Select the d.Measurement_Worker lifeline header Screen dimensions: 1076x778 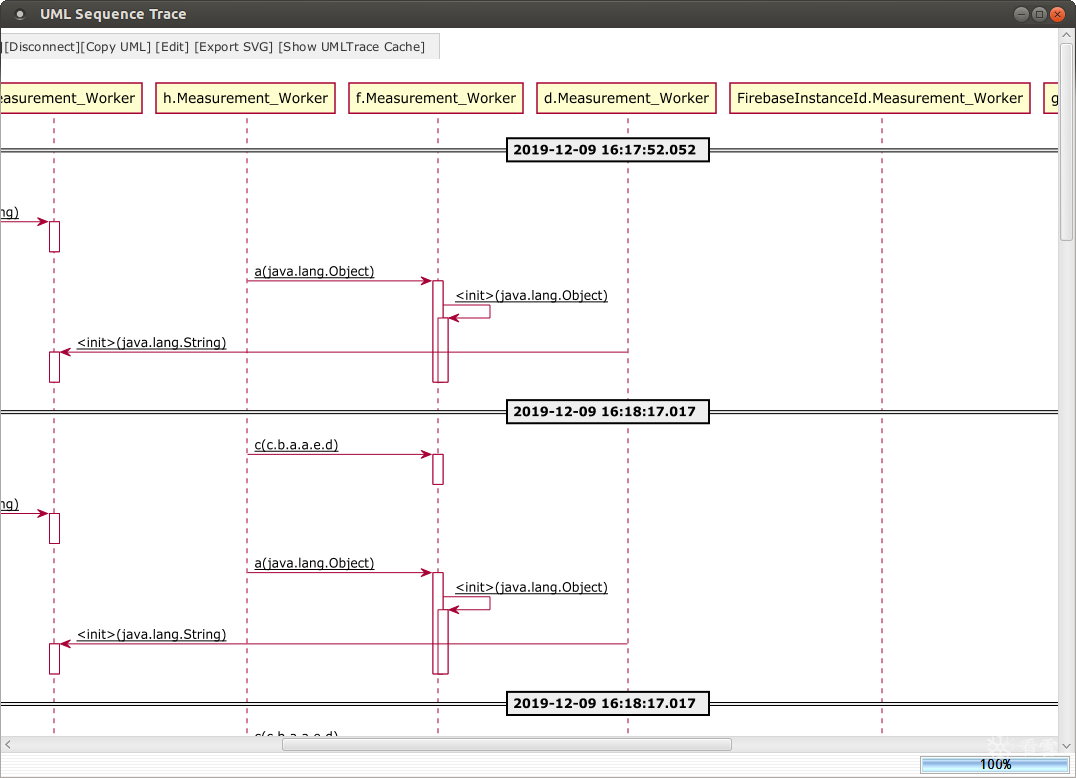[627, 98]
